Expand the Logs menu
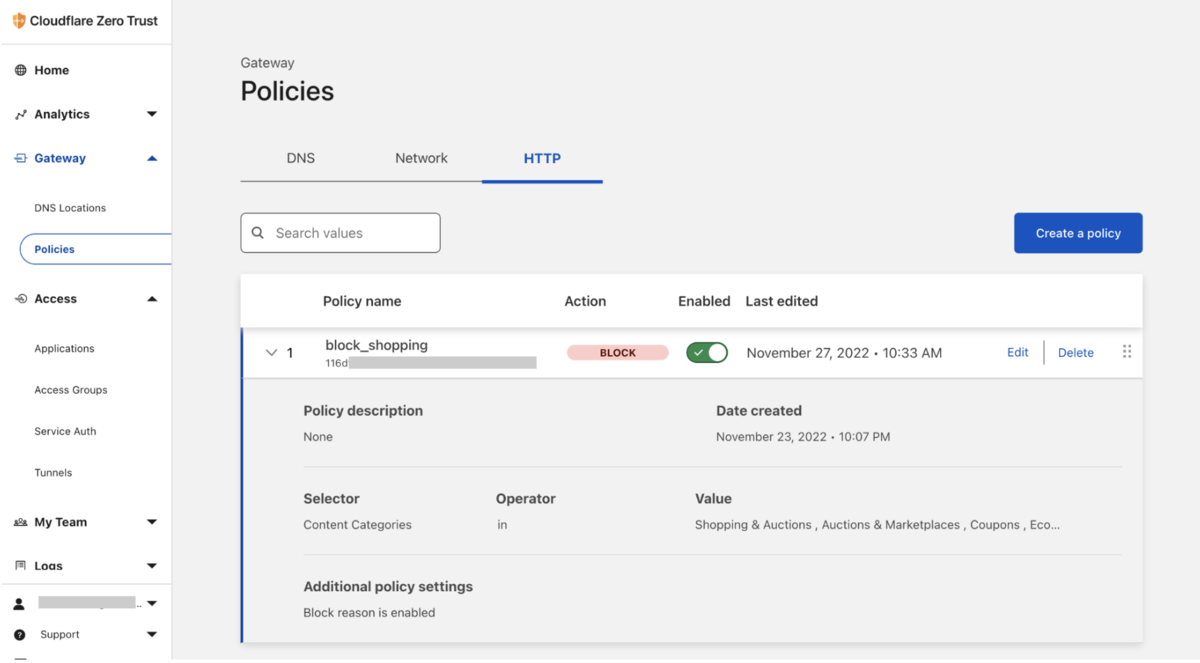Viewport: 1200px width, 663px height. pyautogui.click(x=152, y=565)
